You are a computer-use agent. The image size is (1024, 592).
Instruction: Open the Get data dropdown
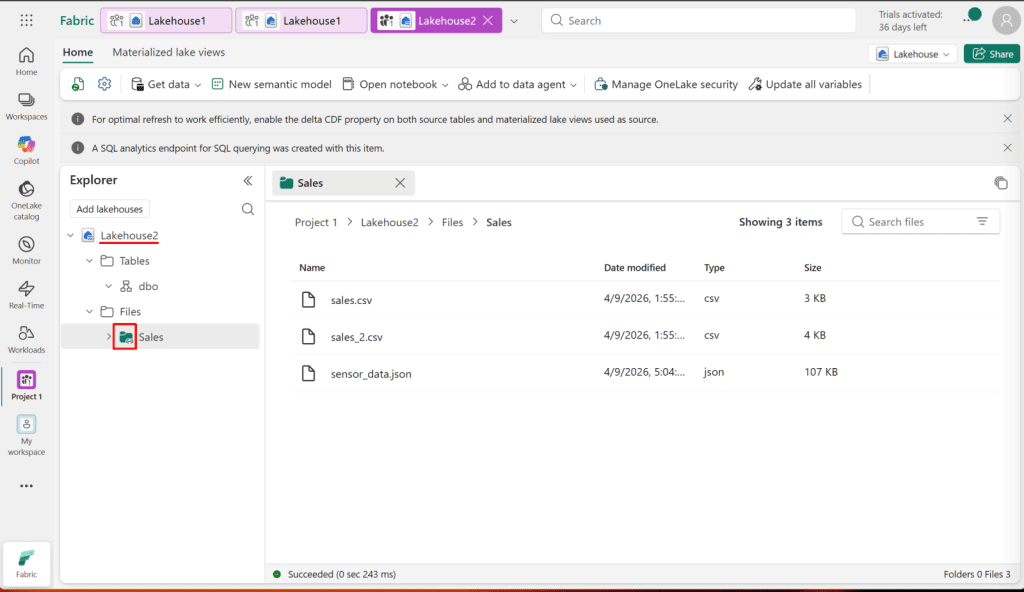click(x=166, y=85)
